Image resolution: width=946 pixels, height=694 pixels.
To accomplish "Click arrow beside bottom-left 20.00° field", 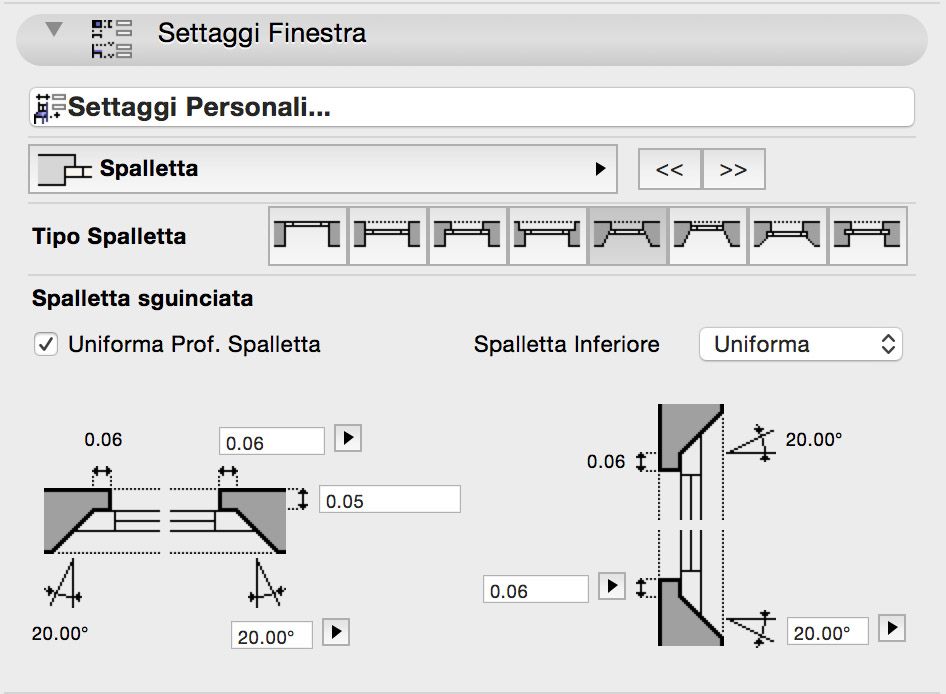I will (335, 632).
